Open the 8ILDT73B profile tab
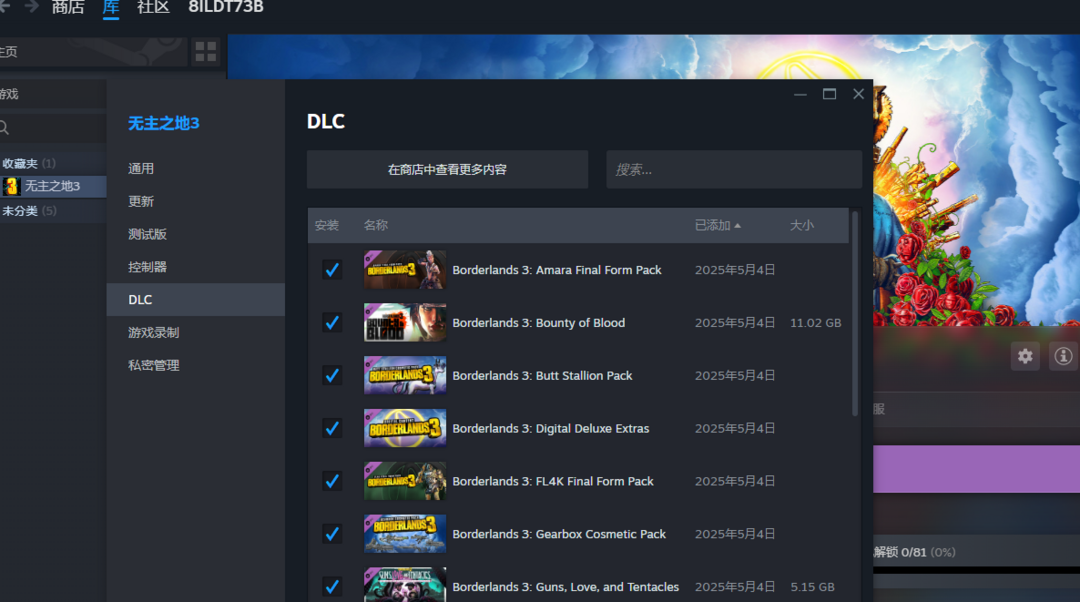The image size is (1080, 602). click(x=226, y=7)
